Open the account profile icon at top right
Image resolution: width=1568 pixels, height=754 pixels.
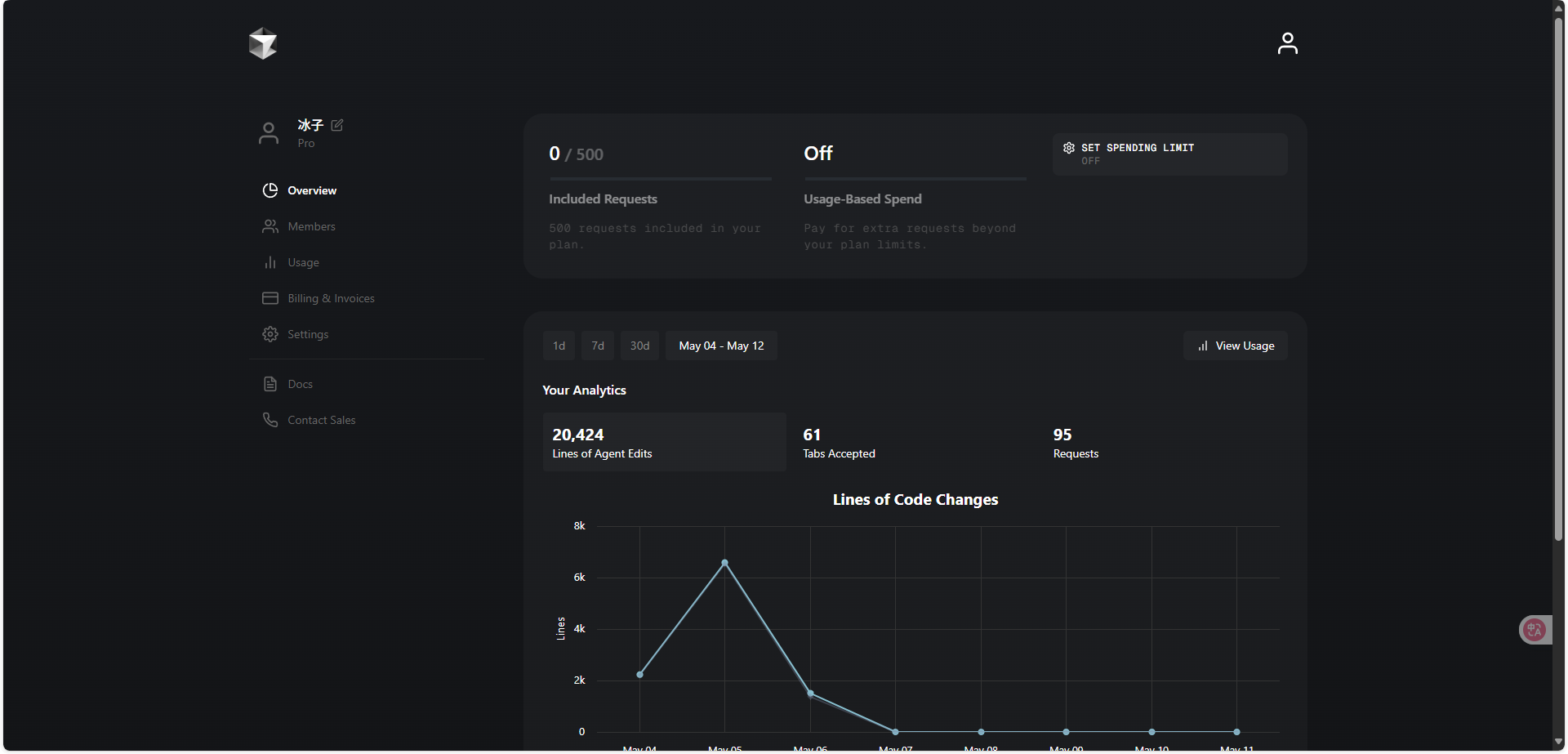[1287, 43]
